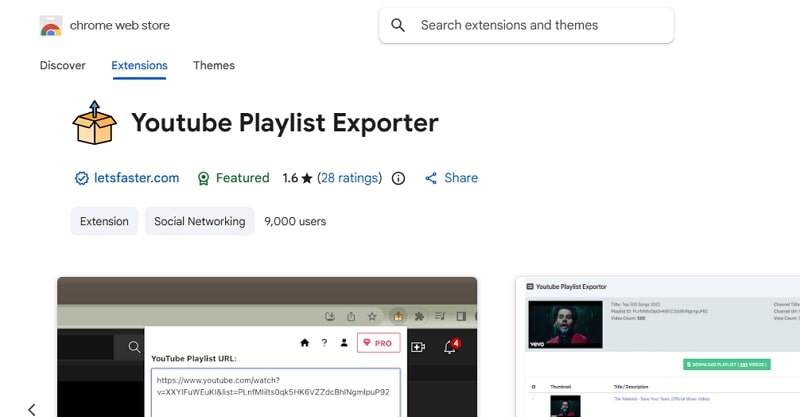Open the first screenshot showing the popup
Screen dimensions: 800x417
coord(267,347)
